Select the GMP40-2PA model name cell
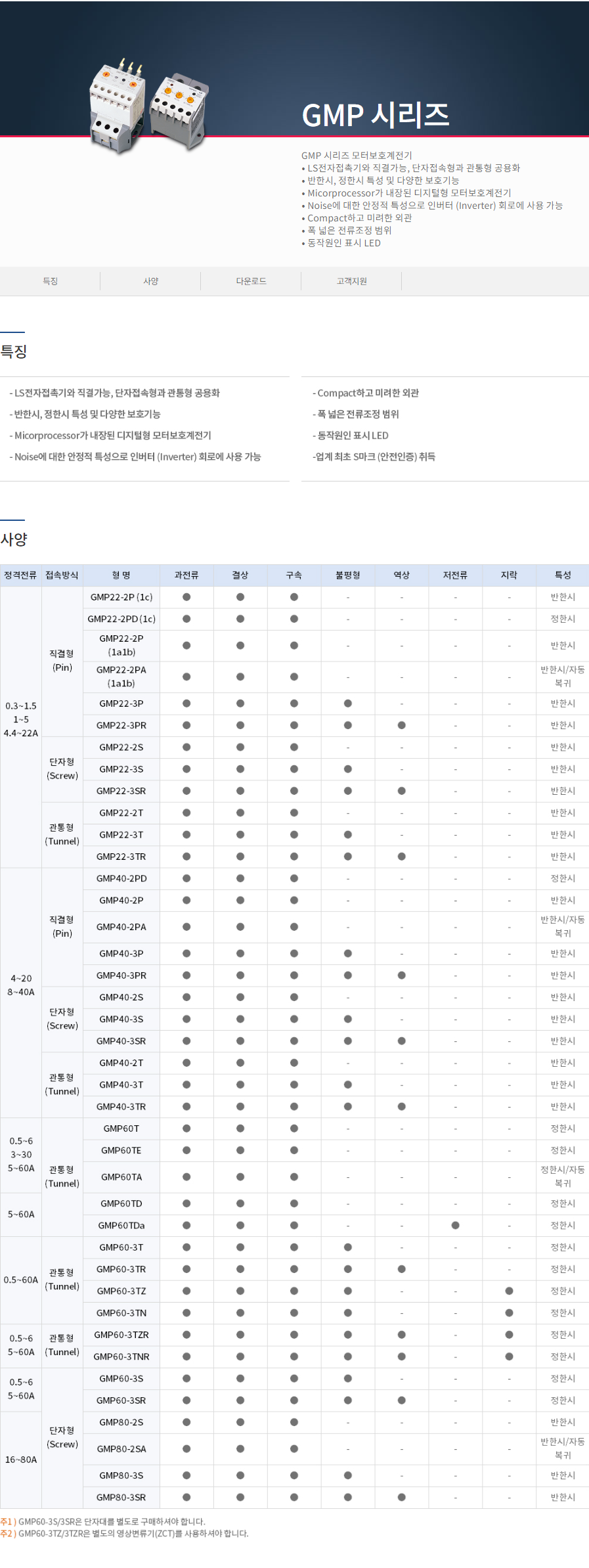 [121, 927]
